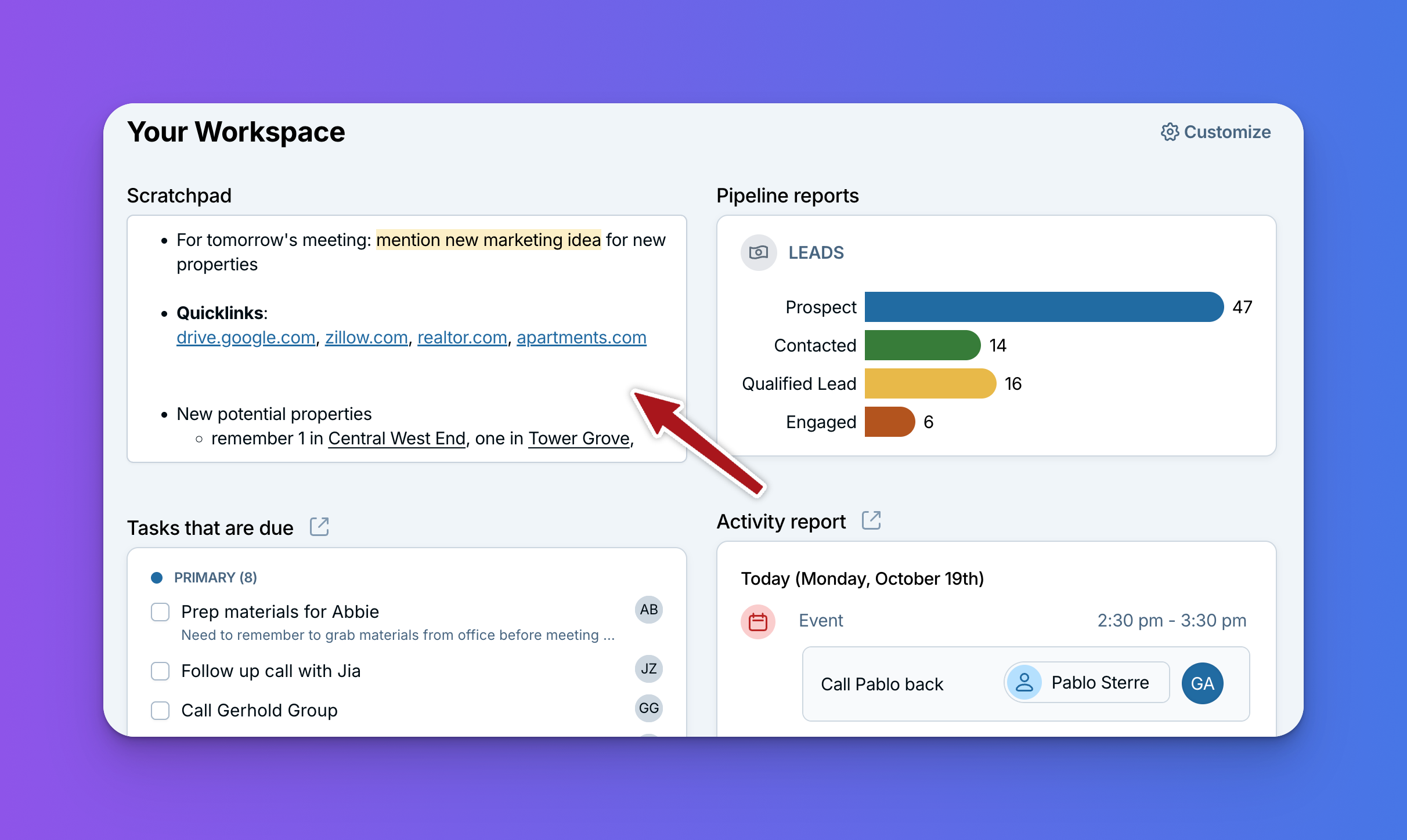Viewport: 1407px width, 840px height.
Task: Click the Scratchpad section heading
Action: pos(179,195)
